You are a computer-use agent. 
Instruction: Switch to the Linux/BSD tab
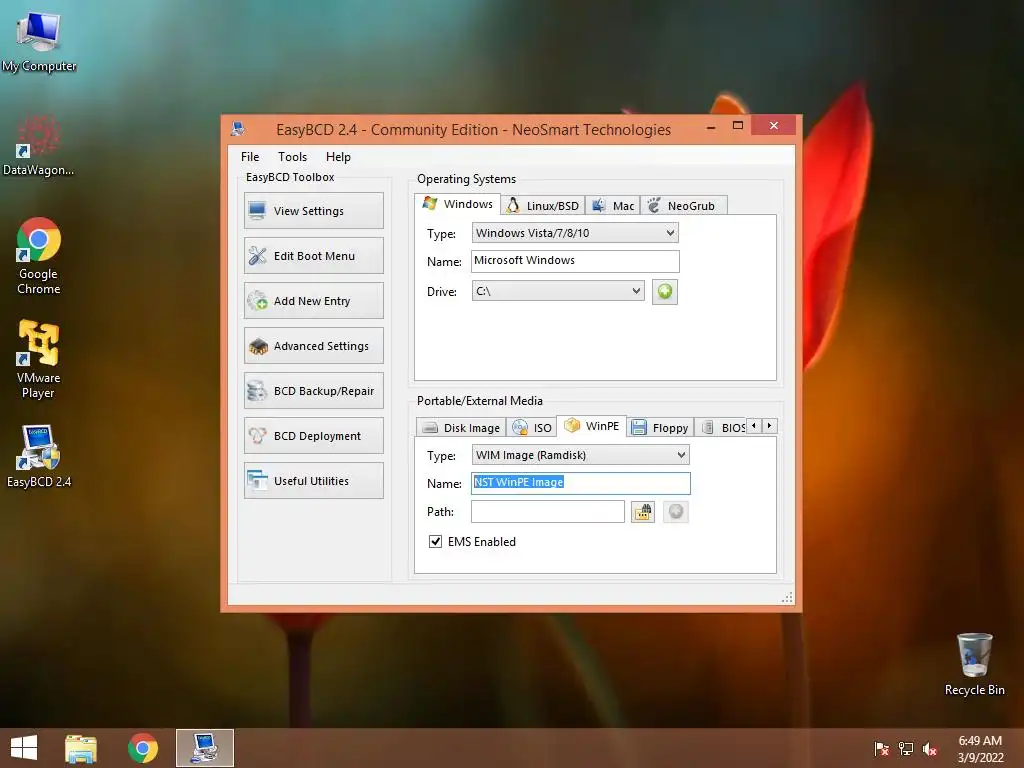(543, 206)
